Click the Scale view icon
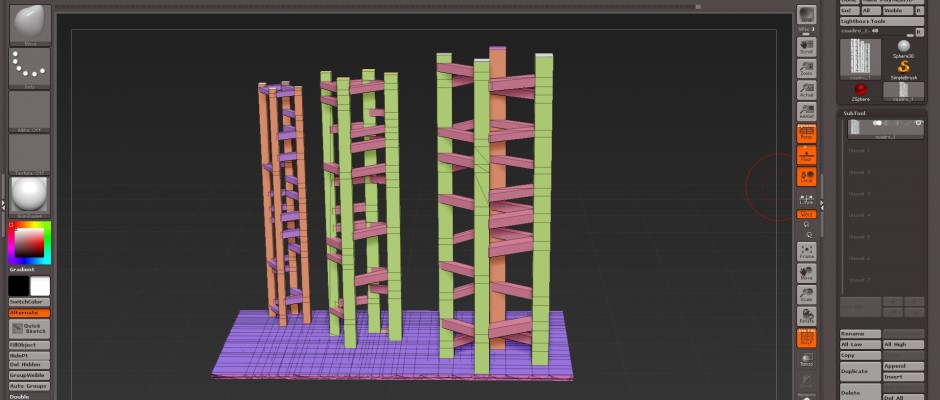The image size is (940, 400). [806, 294]
